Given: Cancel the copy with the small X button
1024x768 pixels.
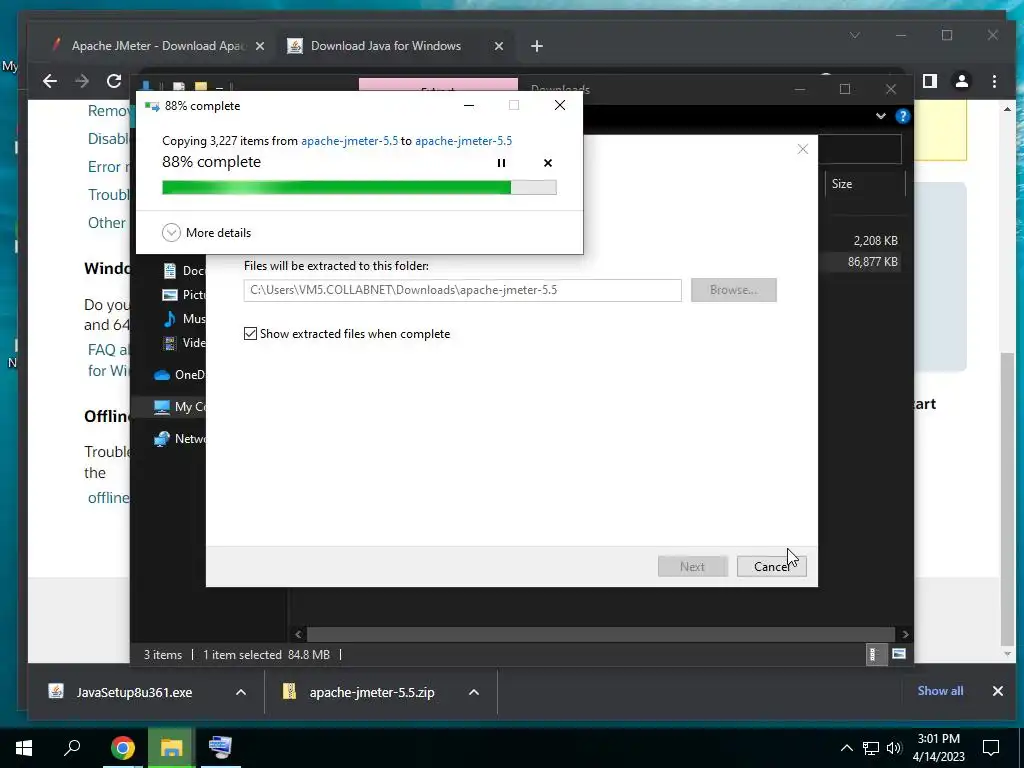Looking at the screenshot, I should pyautogui.click(x=548, y=163).
